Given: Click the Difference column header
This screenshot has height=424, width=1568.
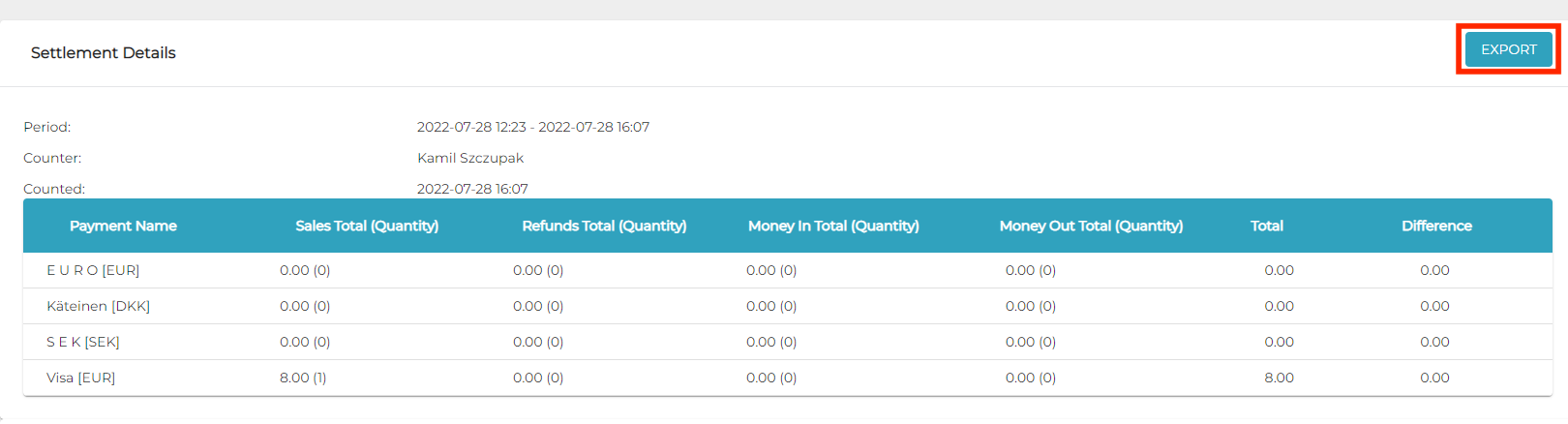Looking at the screenshot, I should pos(1436,226).
